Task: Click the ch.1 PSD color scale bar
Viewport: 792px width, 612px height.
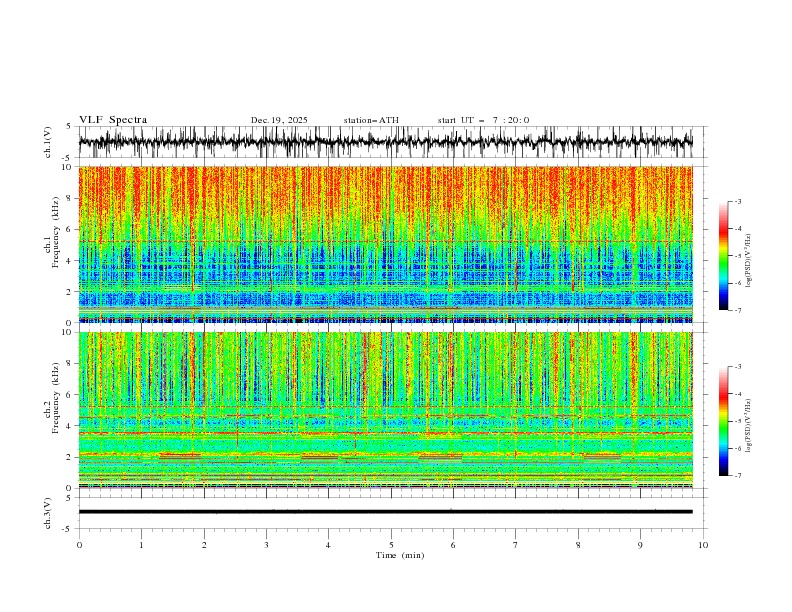Action: tap(723, 256)
